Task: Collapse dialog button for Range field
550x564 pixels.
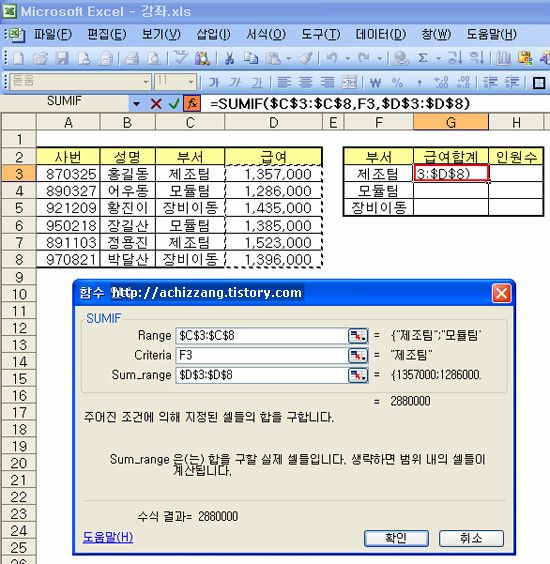Action: click(358, 336)
